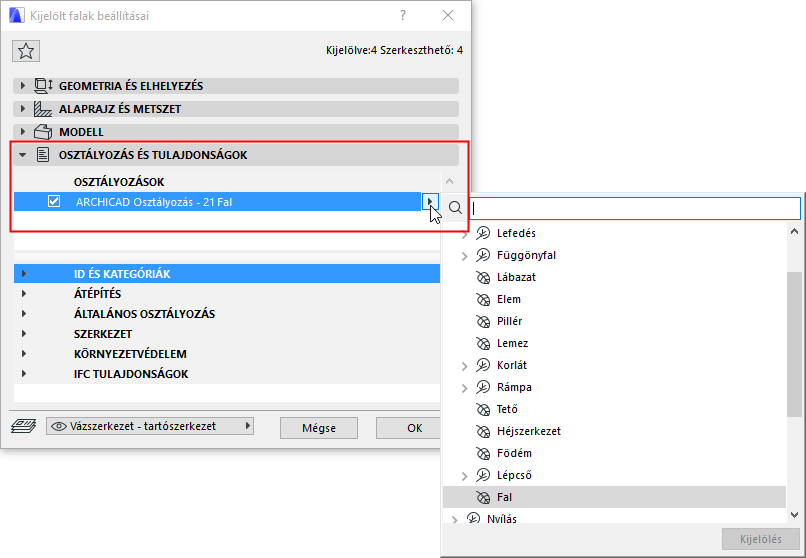Click the help question mark button
Viewport: 806px width, 558px height.
coord(403,15)
